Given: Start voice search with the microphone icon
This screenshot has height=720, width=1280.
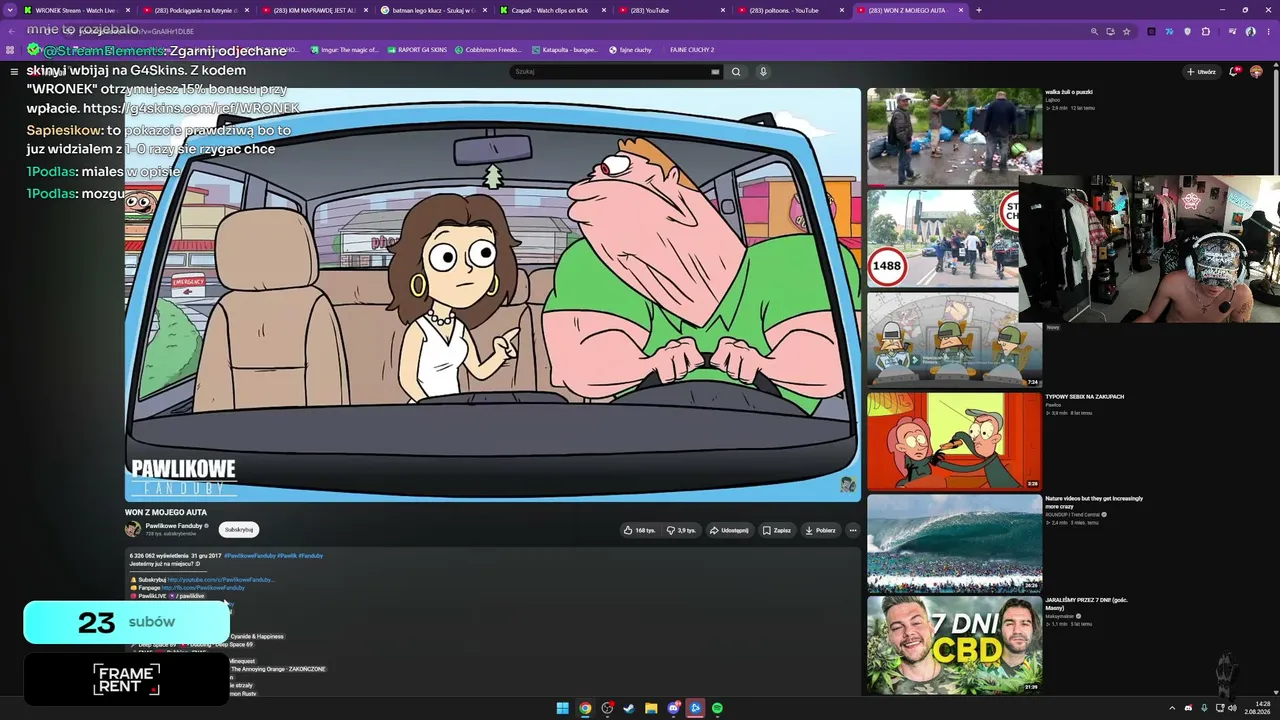Looking at the screenshot, I should [x=763, y=72].
